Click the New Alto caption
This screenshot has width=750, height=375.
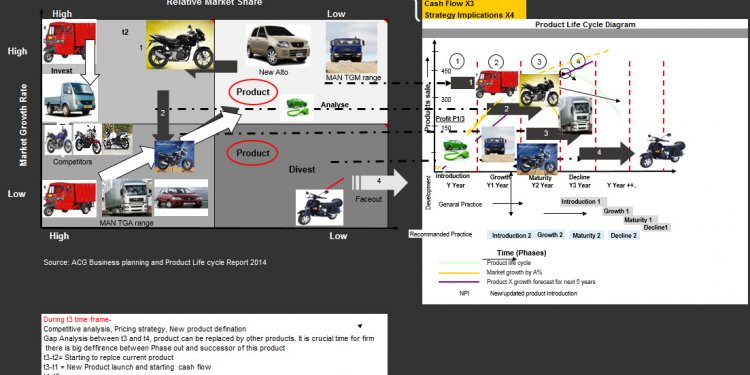click(x=274, y=72)
